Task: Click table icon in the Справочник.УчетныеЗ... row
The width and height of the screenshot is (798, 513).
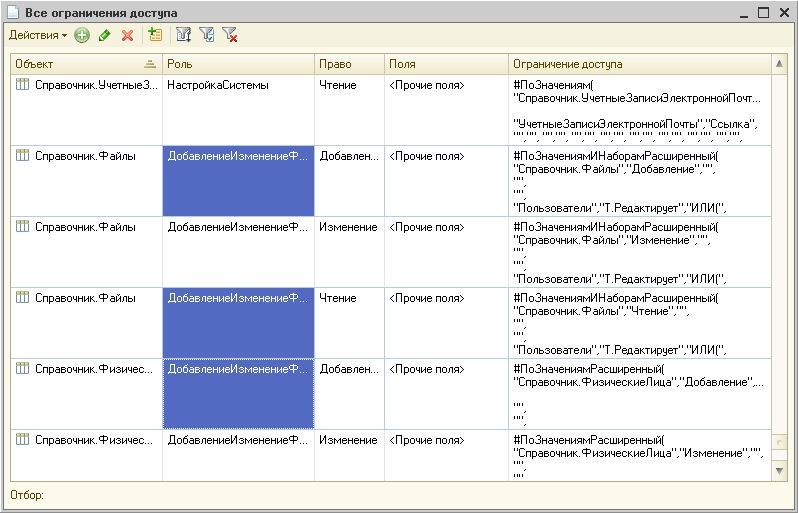Action: pos(22,84)
